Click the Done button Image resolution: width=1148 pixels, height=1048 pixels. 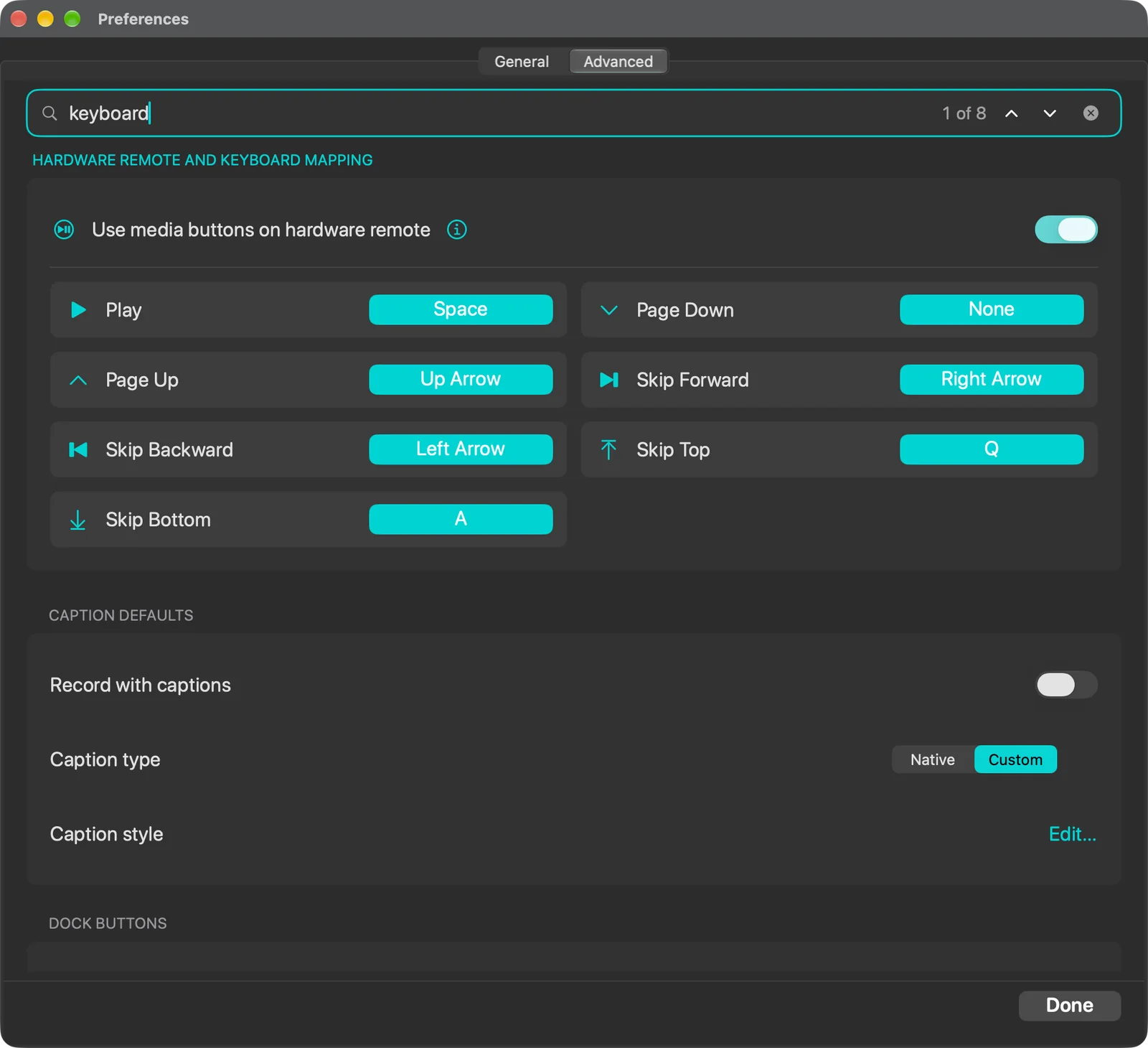[1069, 1006]
